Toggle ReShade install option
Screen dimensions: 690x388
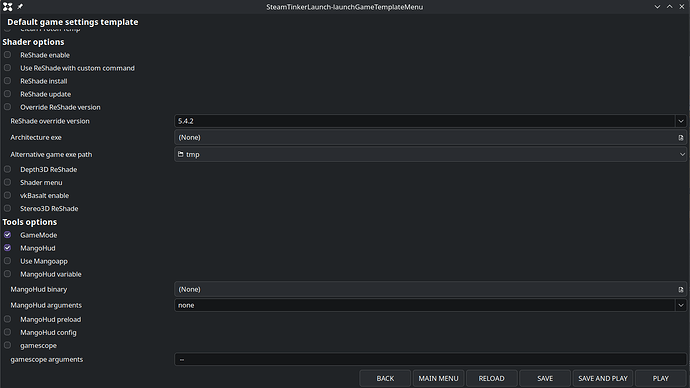pos(7,81)
